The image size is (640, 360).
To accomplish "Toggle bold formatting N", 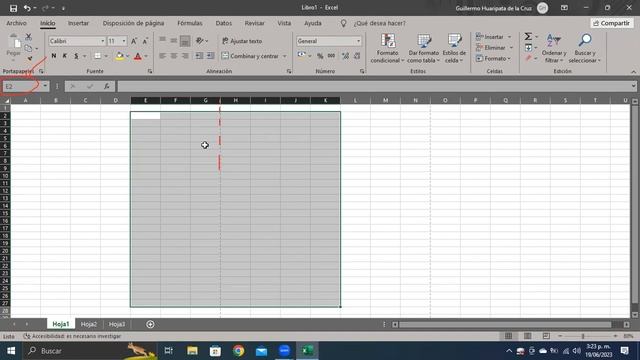I will [53, 56].
